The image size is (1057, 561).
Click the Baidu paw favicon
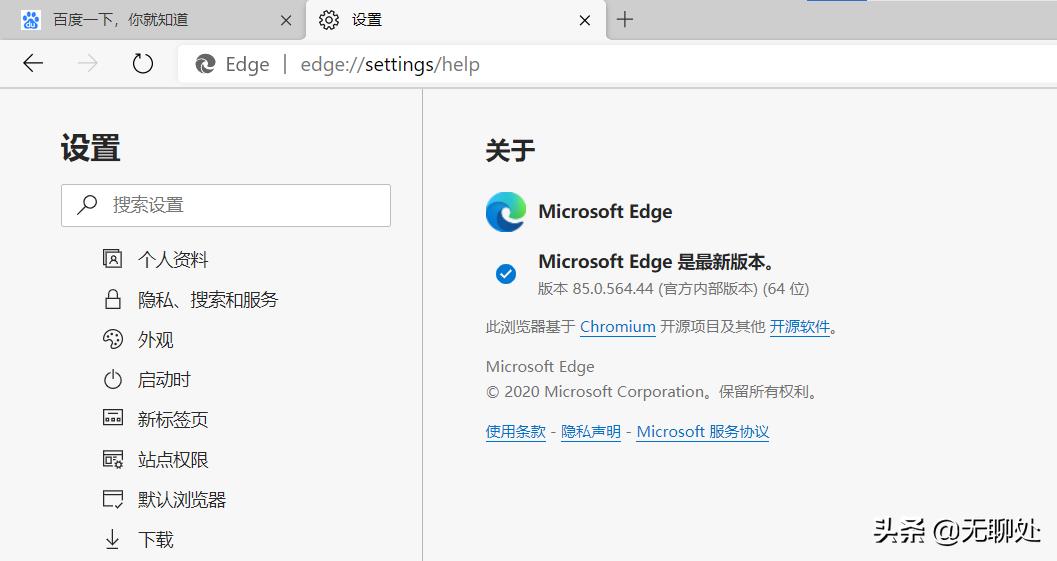click(x=30, y=20)
